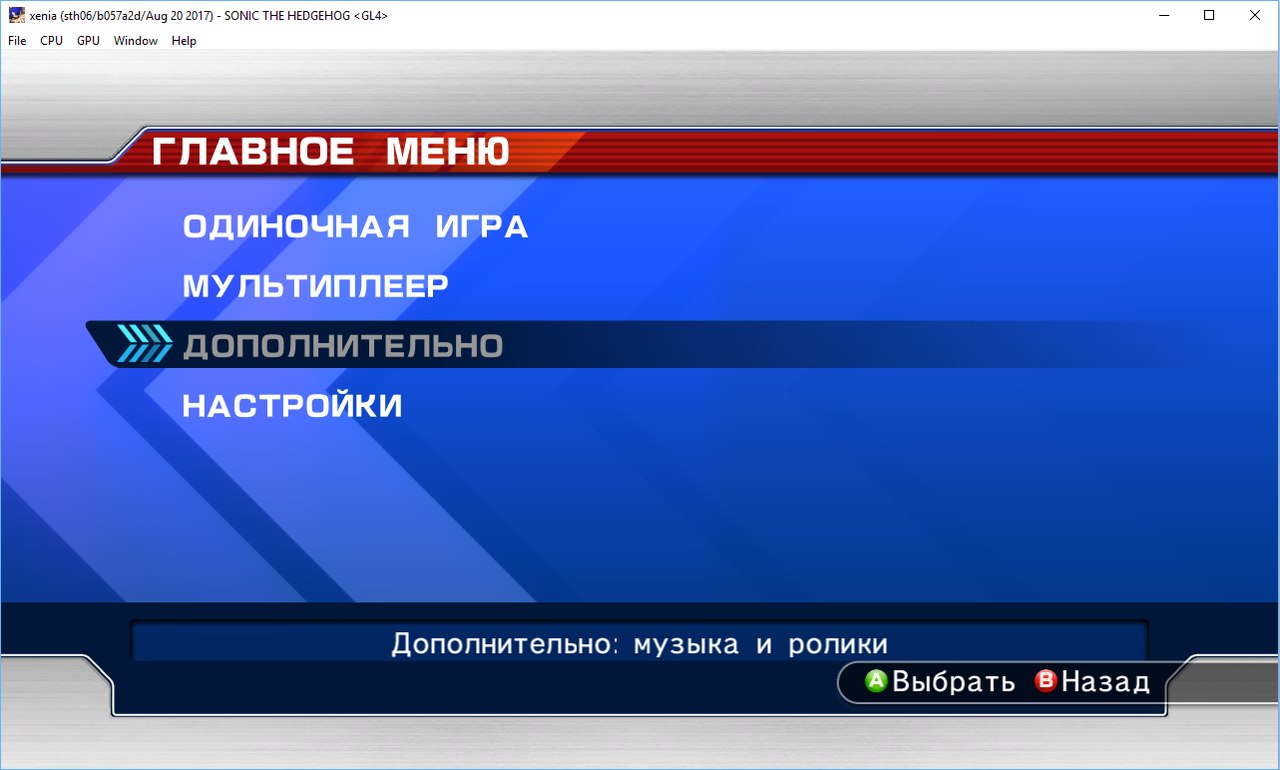
Task: Open the File menu
Action: click(x=17, y=41)
